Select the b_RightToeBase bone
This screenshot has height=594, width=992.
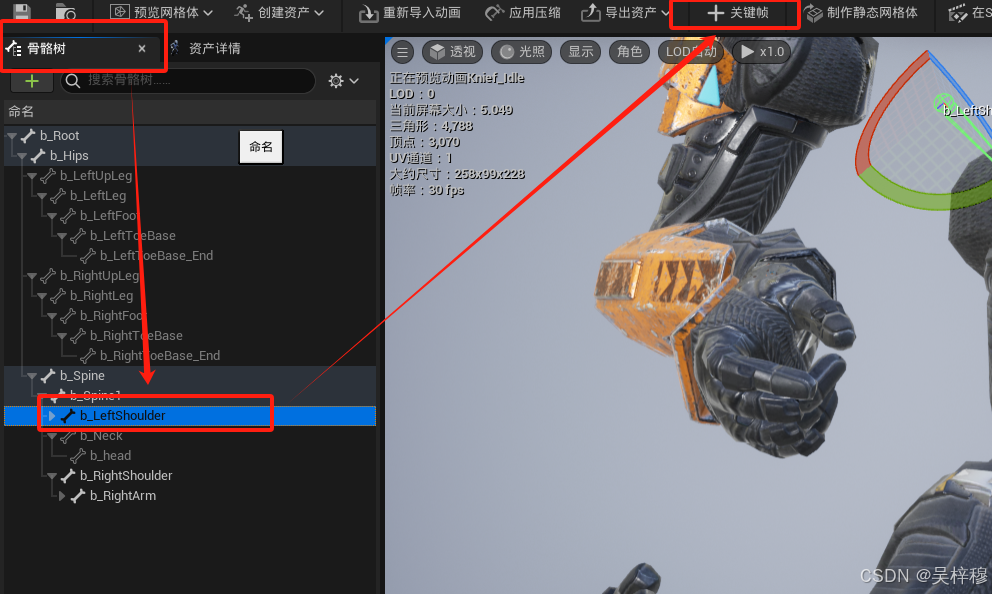tap(136, 336)
